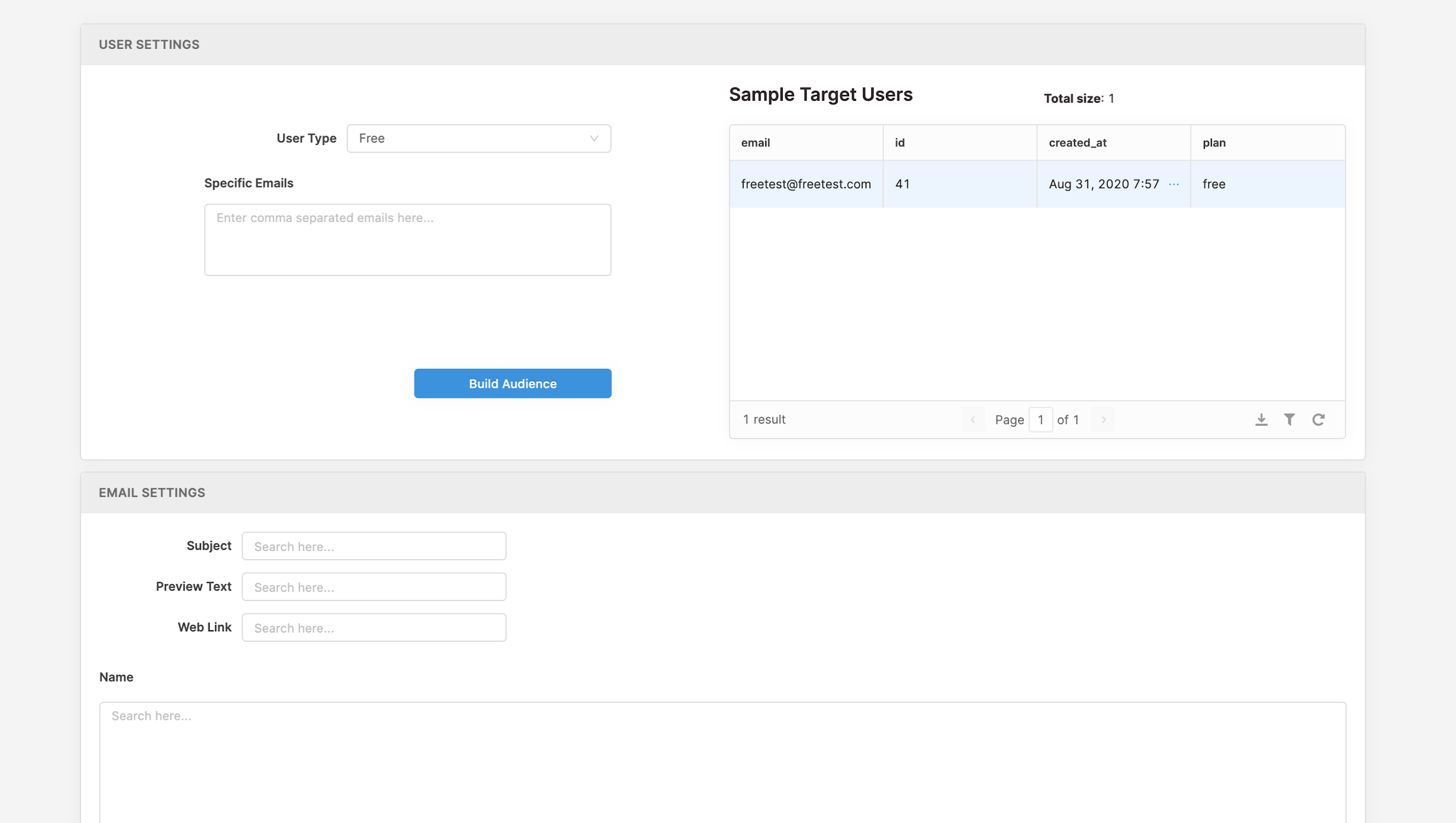Expand the page number selector
The height and width of the screenshot is (823, 1456).
pos(1040,419)
